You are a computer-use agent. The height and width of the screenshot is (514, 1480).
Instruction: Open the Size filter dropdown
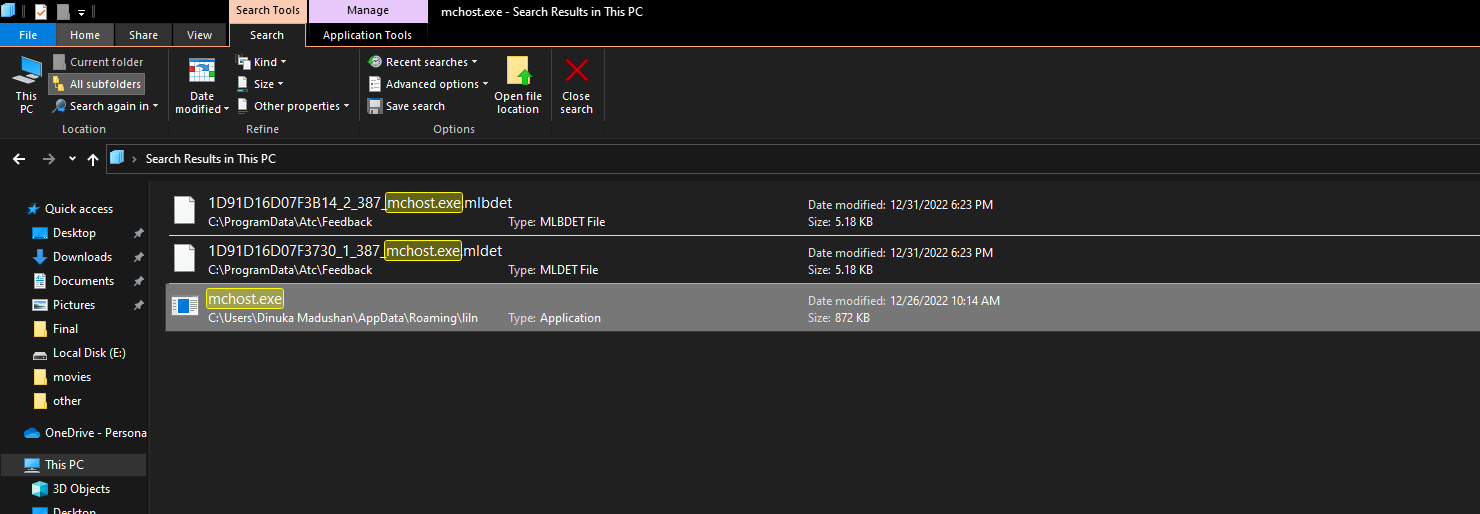[x=261, y=84]
